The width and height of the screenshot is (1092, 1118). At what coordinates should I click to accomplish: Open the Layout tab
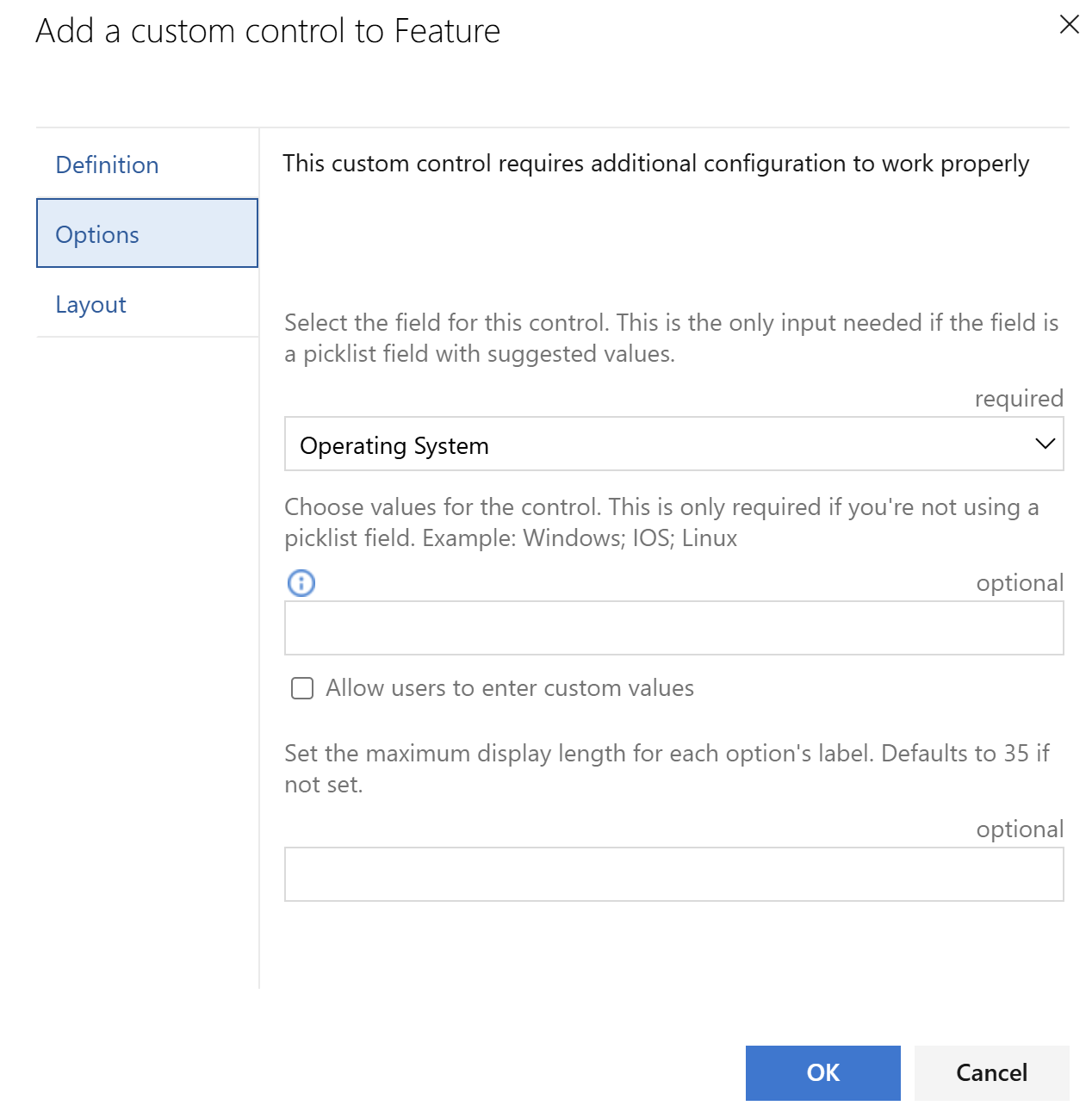[x=90, y=304]
